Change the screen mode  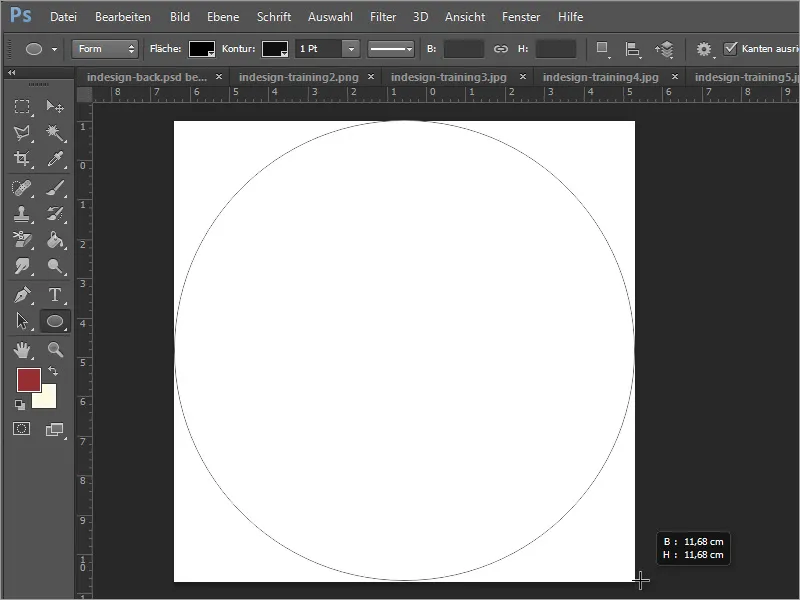55,430
